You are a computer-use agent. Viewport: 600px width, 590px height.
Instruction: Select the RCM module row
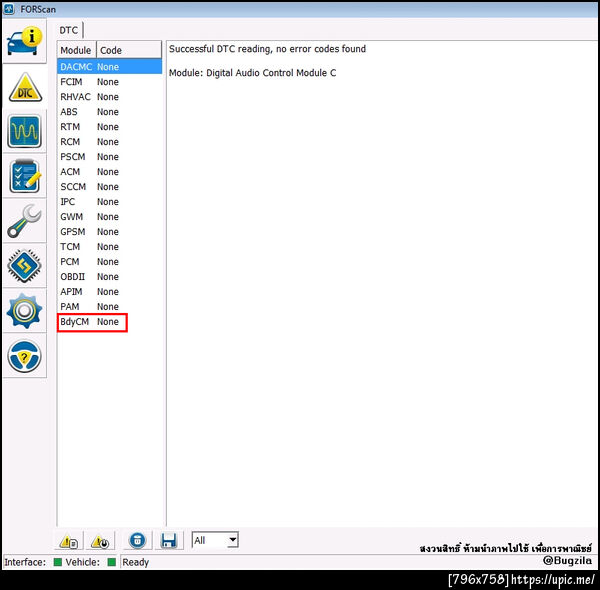pyautogui.click(x=109, y=142)
